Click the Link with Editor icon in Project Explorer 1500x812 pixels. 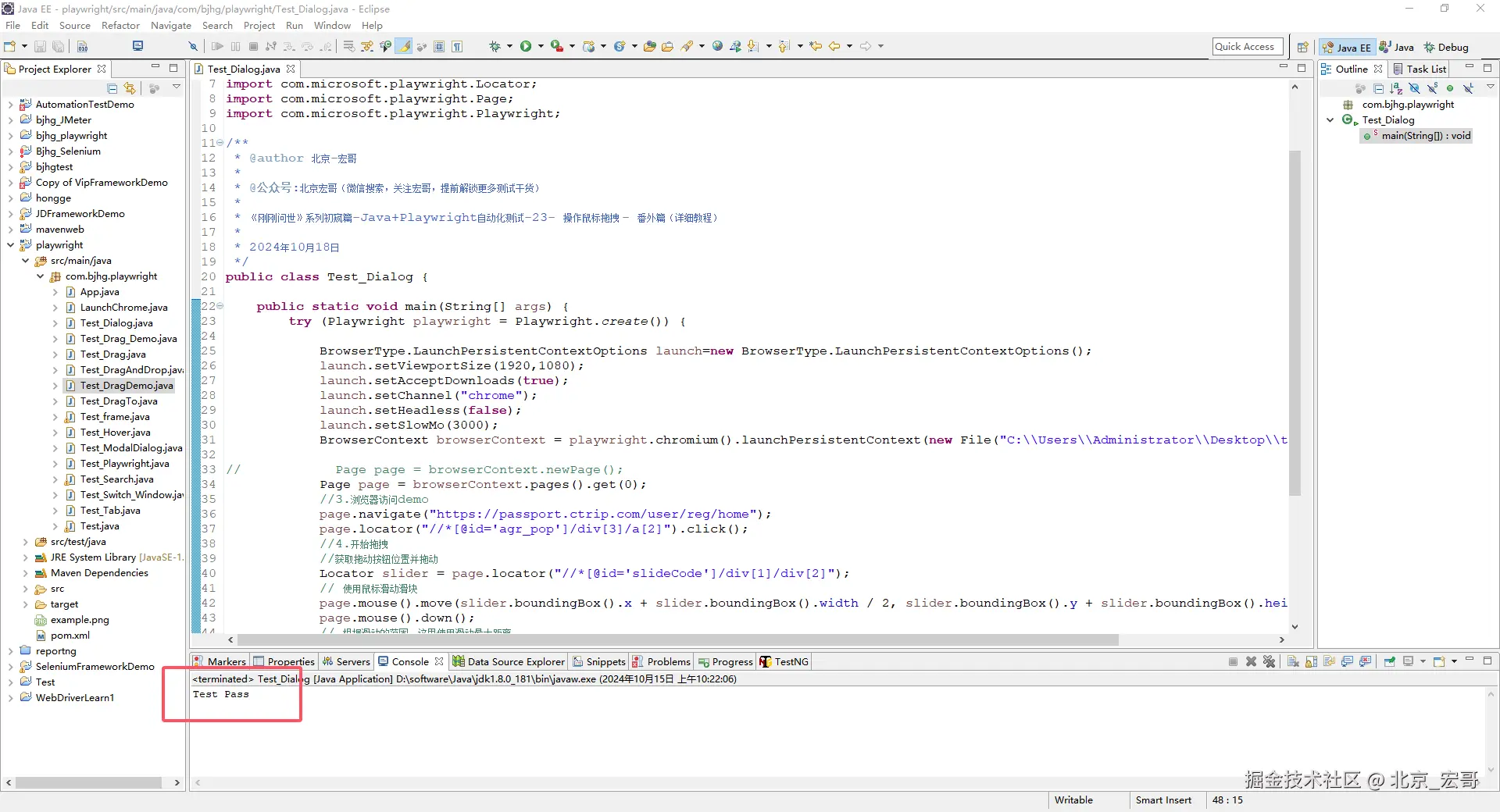(130, 88)
